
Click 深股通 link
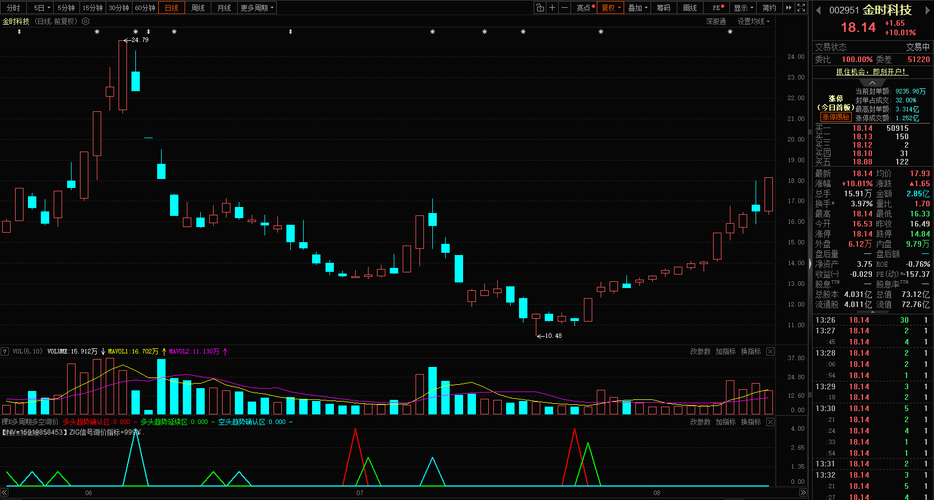(717, 21)
